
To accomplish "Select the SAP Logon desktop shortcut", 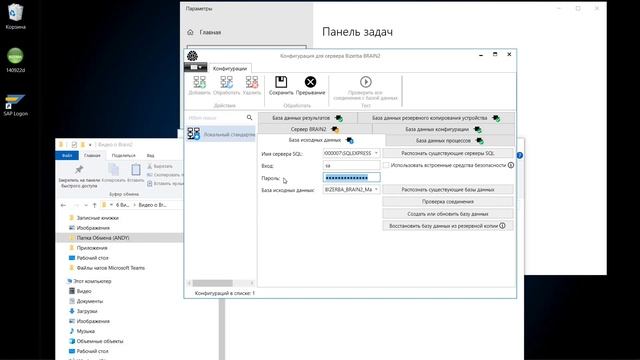I will coord(16,105).
